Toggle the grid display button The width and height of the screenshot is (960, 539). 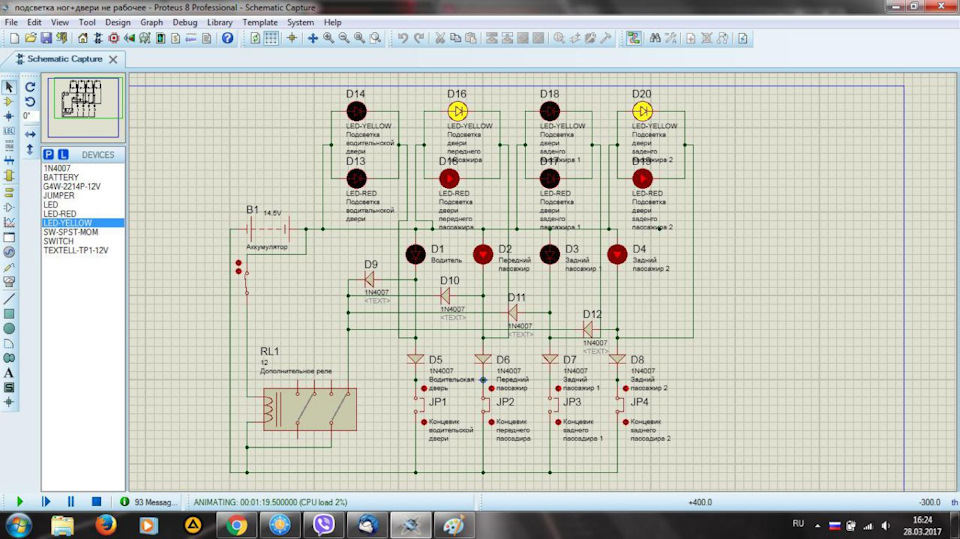pyautogui.click(x=271, y=38)
